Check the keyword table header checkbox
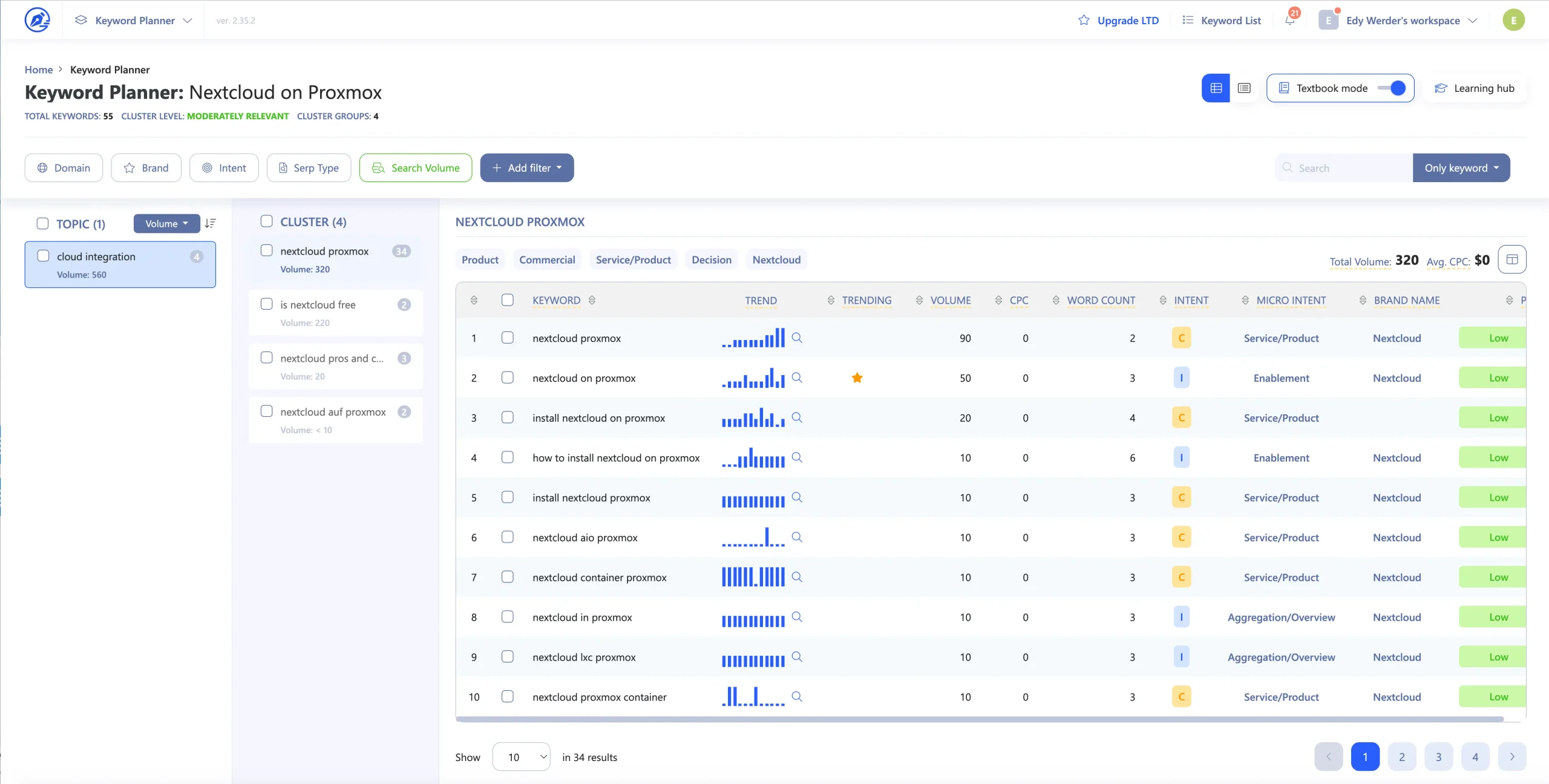Viewport: 1549px width, 784px height. click(x=508, y=299)
